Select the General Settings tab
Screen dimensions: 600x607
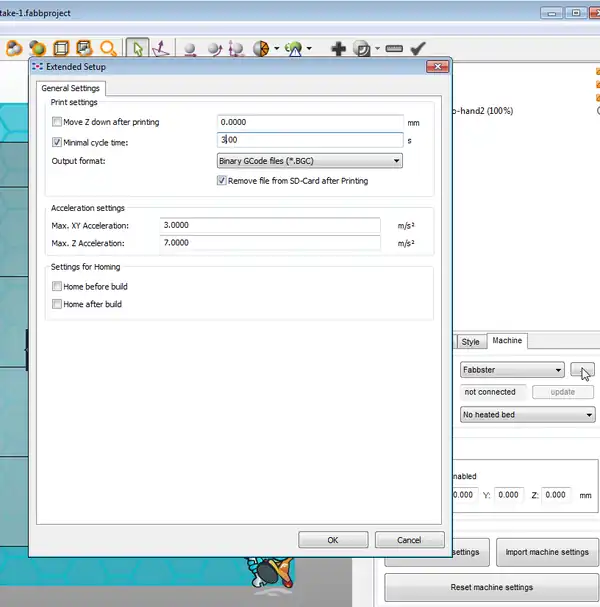click(70, 89)
